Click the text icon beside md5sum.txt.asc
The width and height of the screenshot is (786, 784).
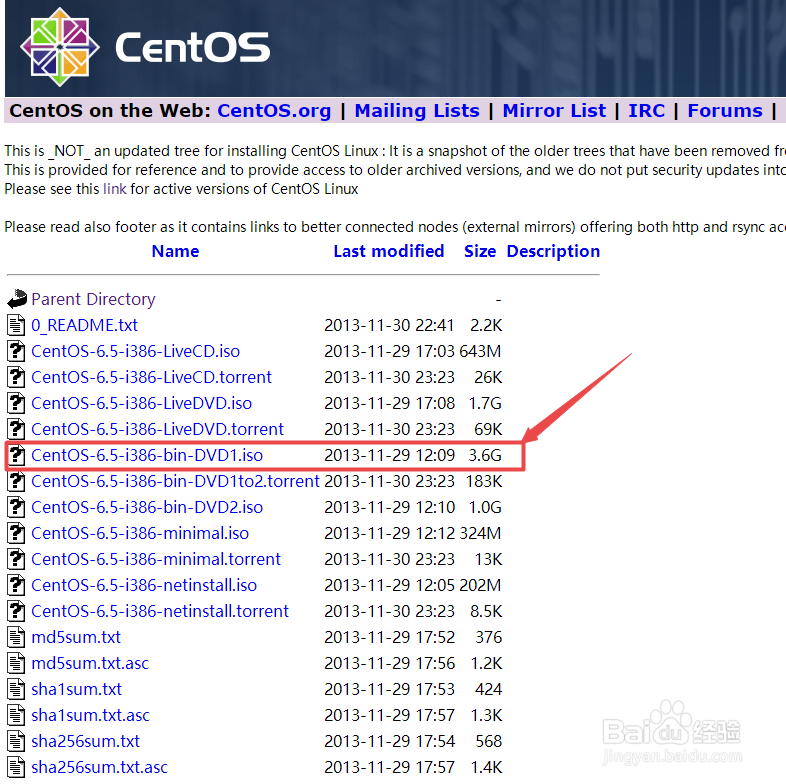(16, 663)
